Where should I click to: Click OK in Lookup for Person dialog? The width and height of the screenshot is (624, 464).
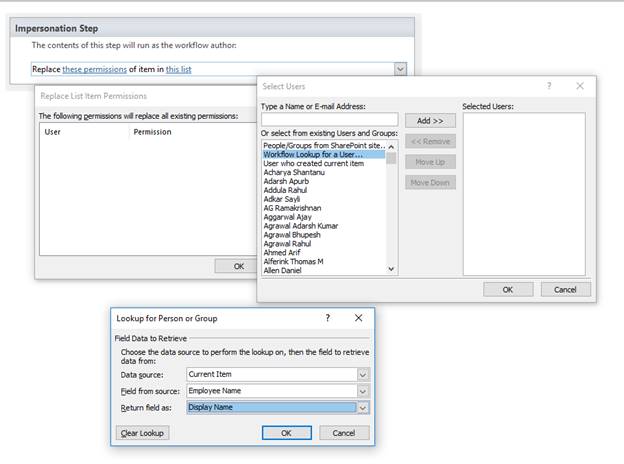[287, 433]
